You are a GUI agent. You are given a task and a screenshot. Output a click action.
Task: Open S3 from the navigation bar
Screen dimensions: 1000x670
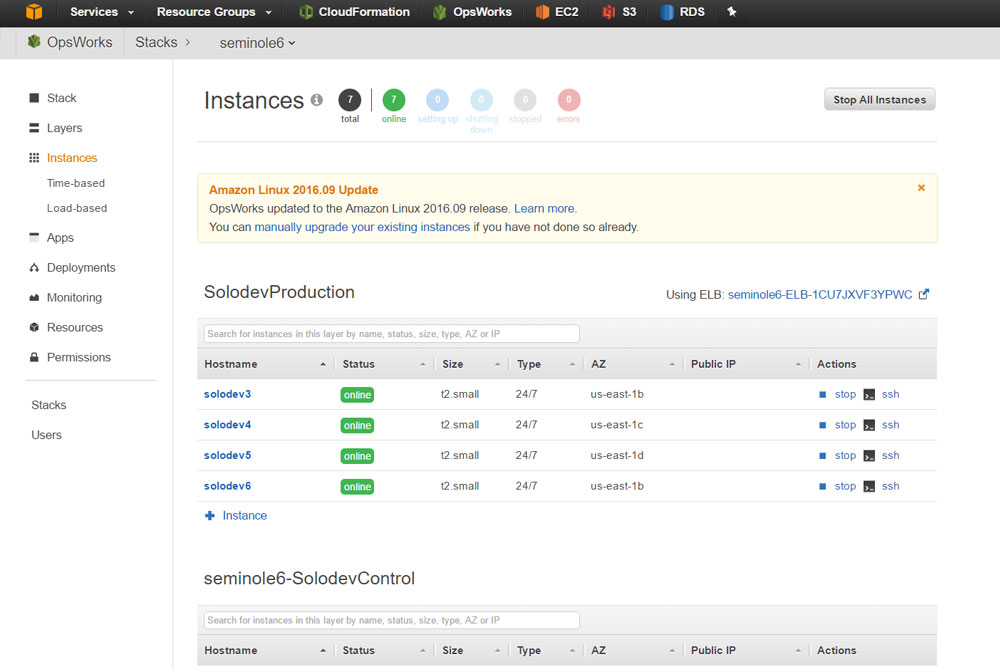(x=625, y=13)
